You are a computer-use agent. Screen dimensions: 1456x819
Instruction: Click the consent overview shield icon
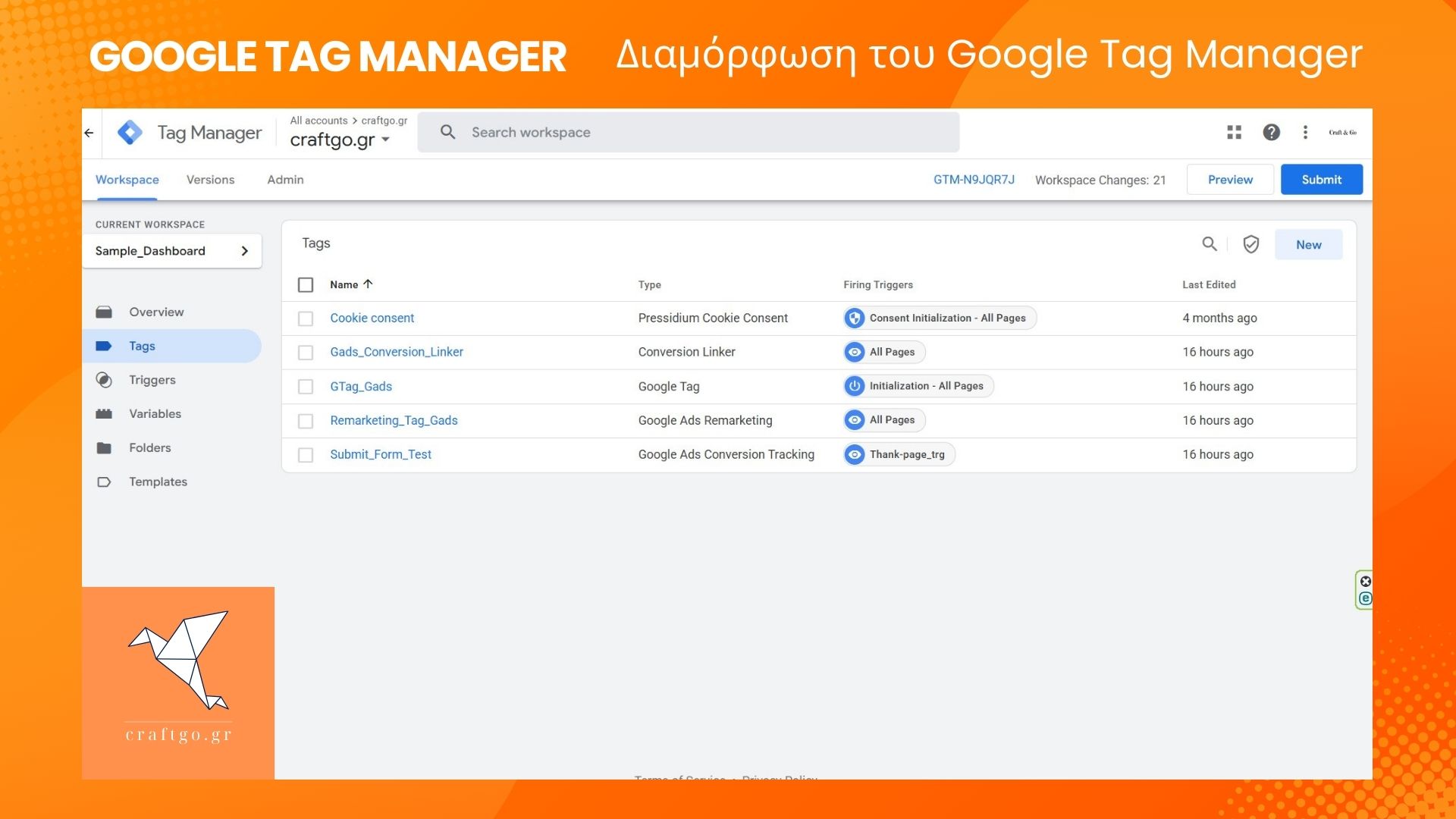[x=1250, y=244]
